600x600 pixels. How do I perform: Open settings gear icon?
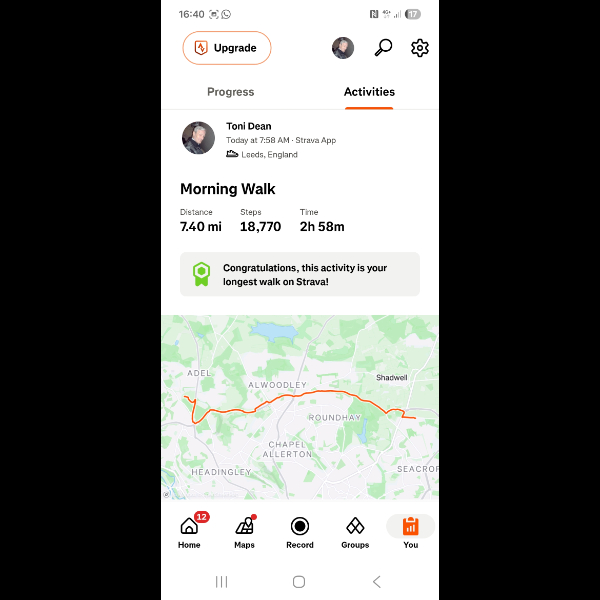click(420, 48)
